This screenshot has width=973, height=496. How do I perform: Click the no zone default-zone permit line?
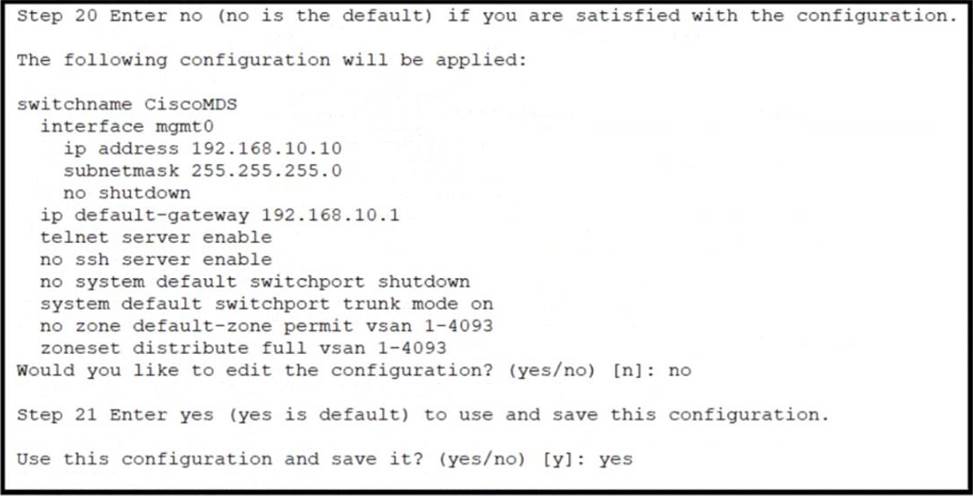click(266, 326)
